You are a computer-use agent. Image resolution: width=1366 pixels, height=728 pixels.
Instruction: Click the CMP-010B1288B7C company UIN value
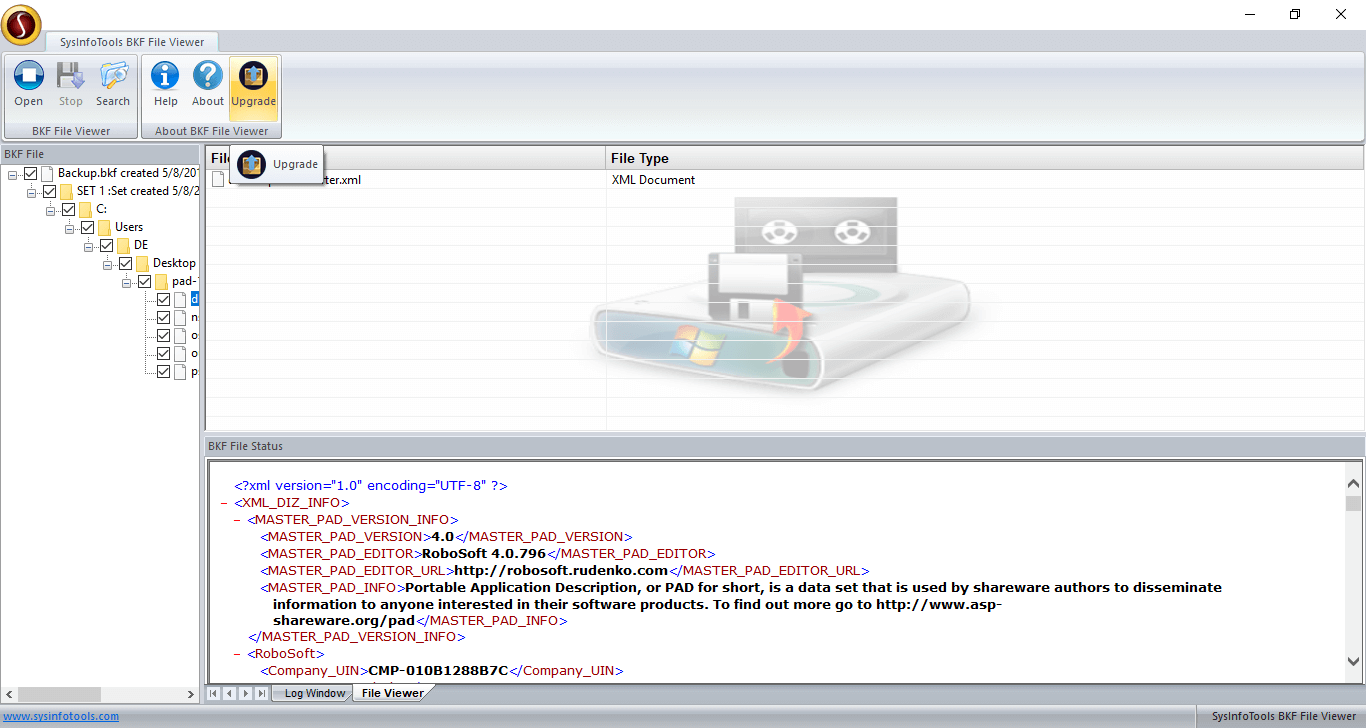(x=439, y=671)
